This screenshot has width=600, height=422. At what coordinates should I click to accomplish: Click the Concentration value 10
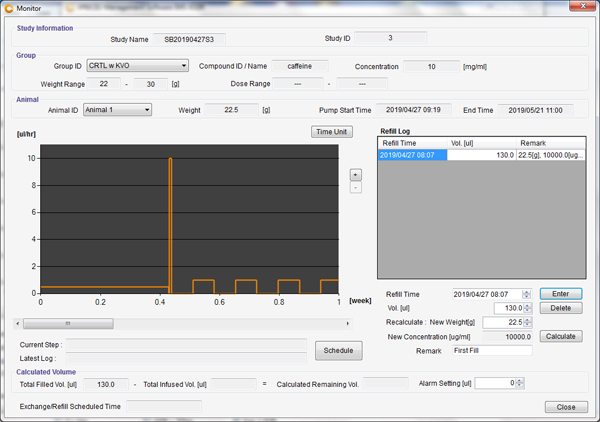pyautogui.click(x=431, y=67)
